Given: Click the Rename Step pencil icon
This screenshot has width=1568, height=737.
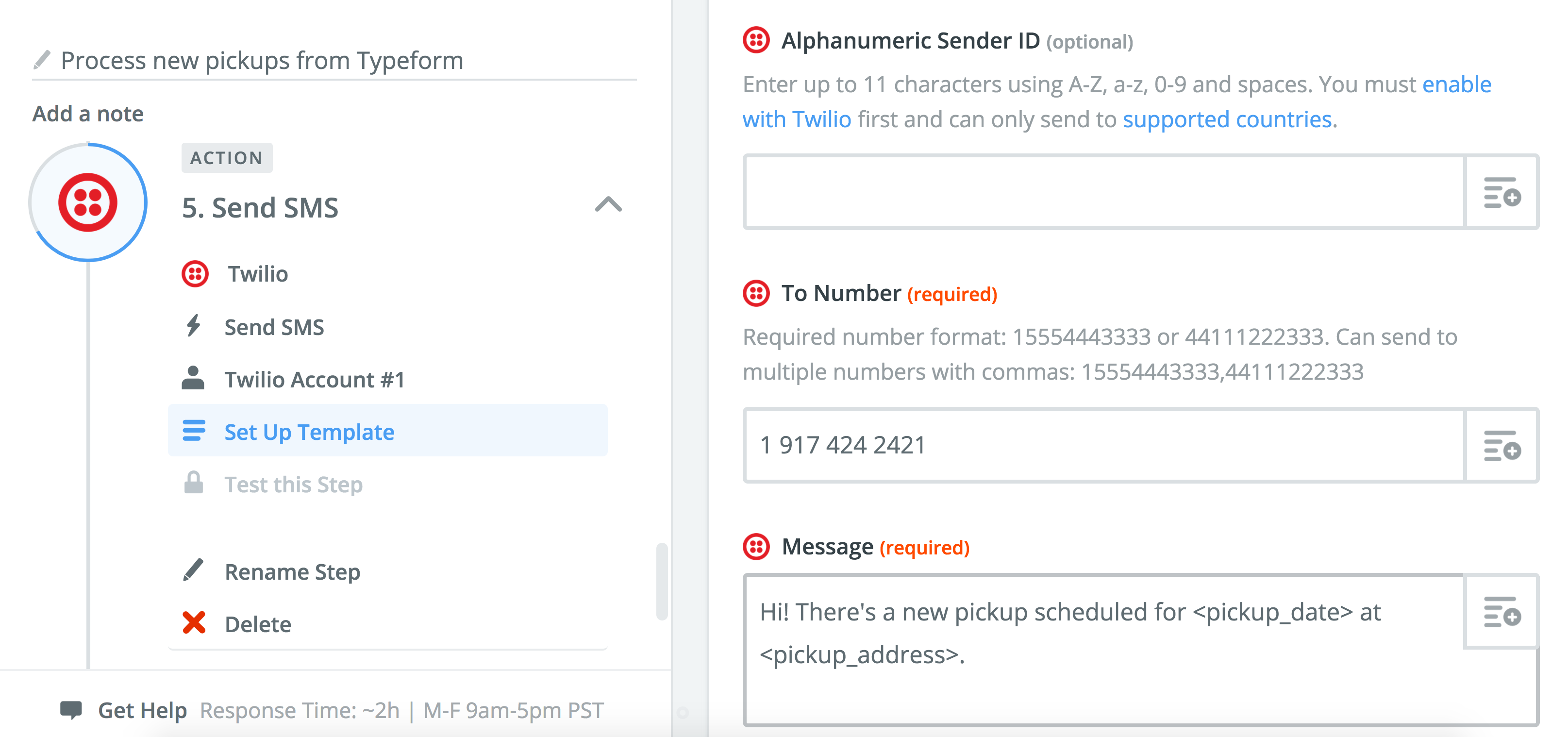Looking at the screenshot, I should tap(194, 571).
